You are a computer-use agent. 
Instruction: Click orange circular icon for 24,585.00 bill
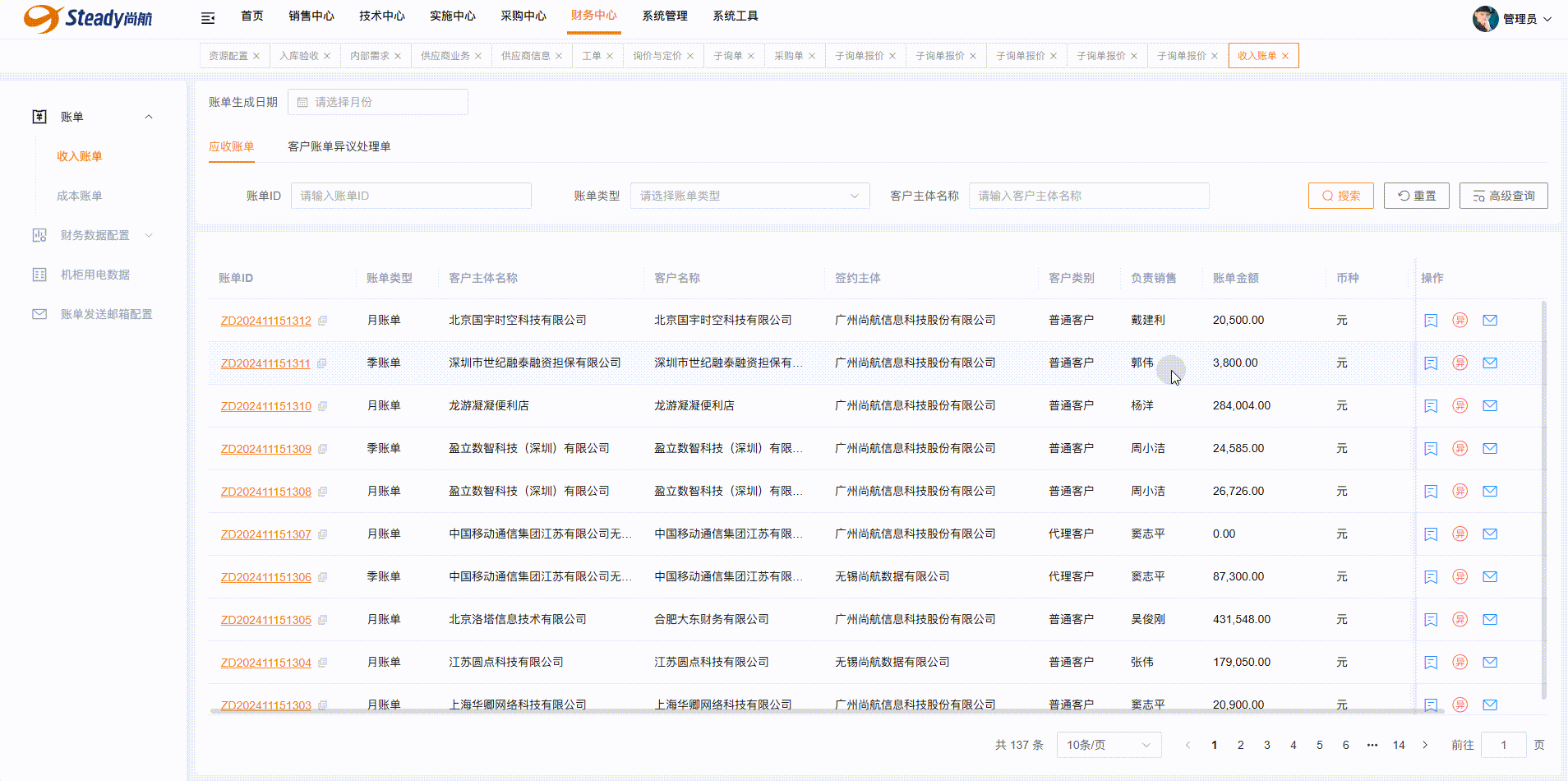click(x=1460, y=449)
